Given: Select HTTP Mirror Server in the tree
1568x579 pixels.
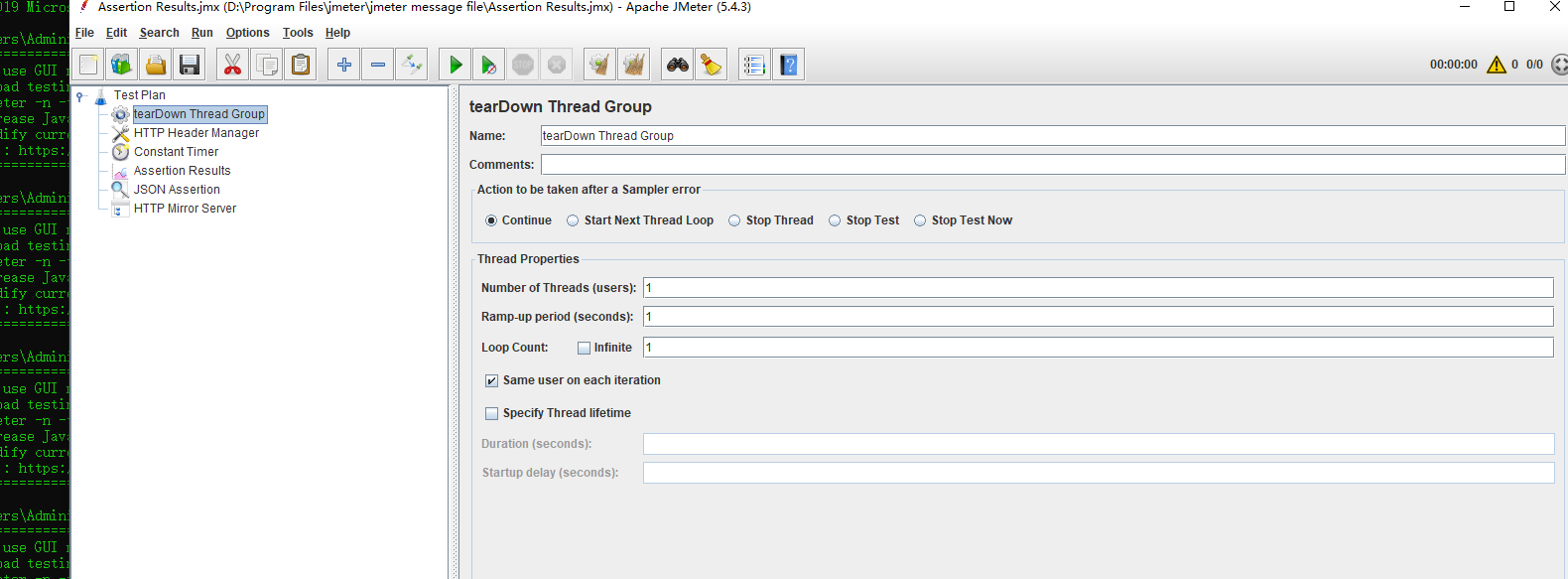Looking at the screenshot, I should tap(185, 209).
